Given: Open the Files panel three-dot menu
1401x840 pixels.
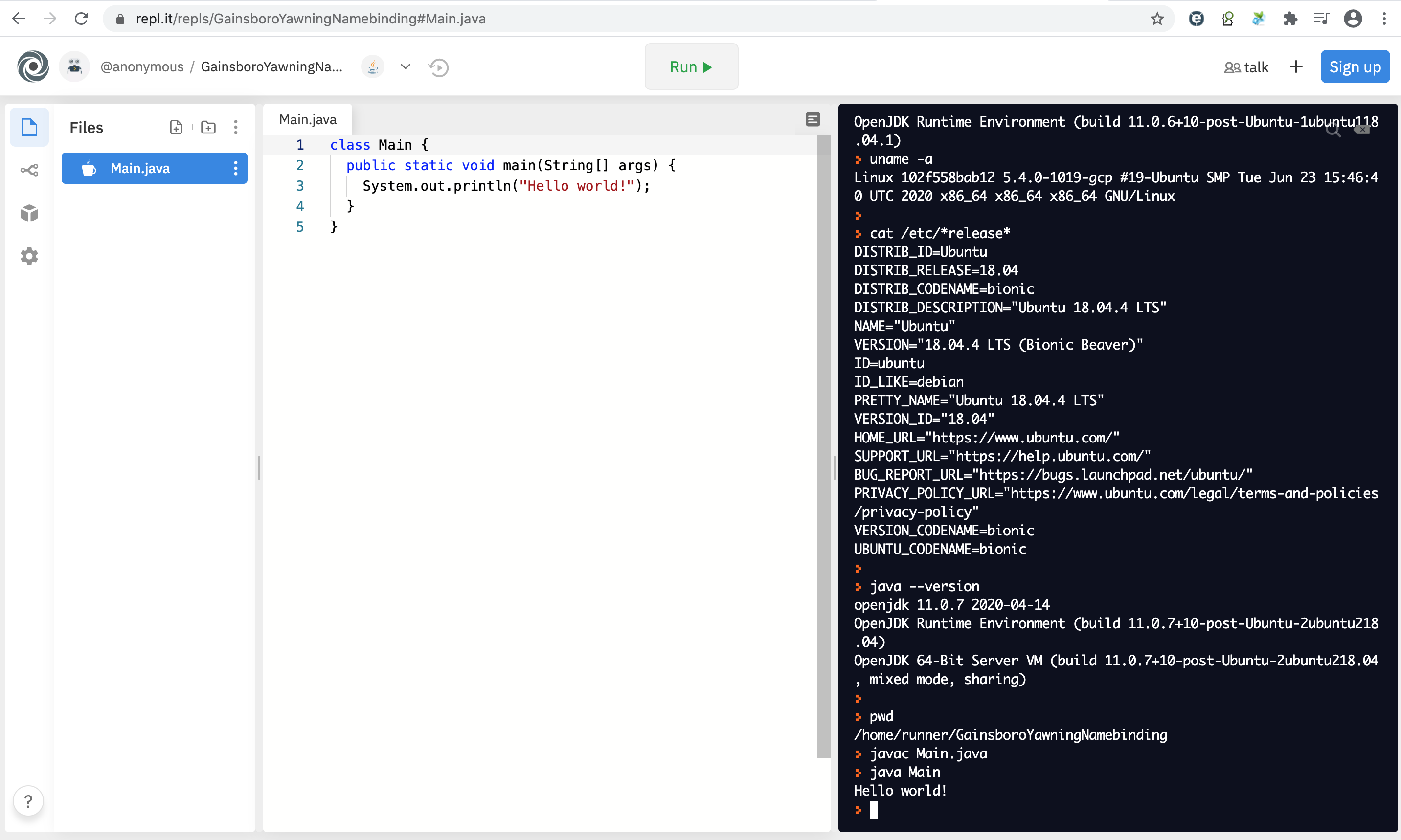Looking at the screenshot, I should [236, 127].
